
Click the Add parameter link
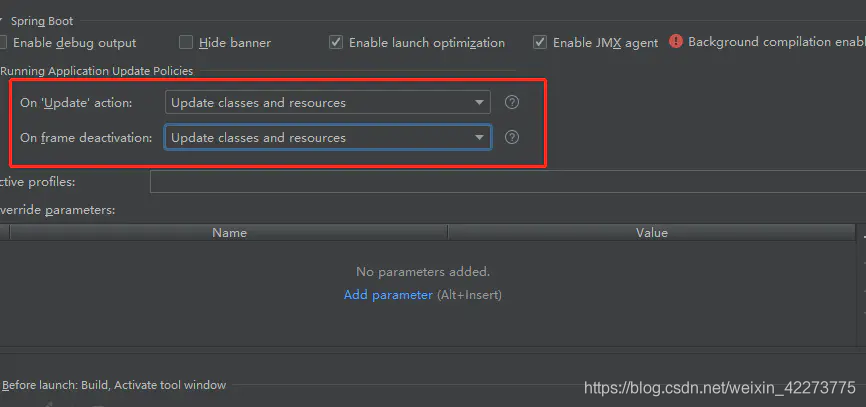[x=388, y=295]
